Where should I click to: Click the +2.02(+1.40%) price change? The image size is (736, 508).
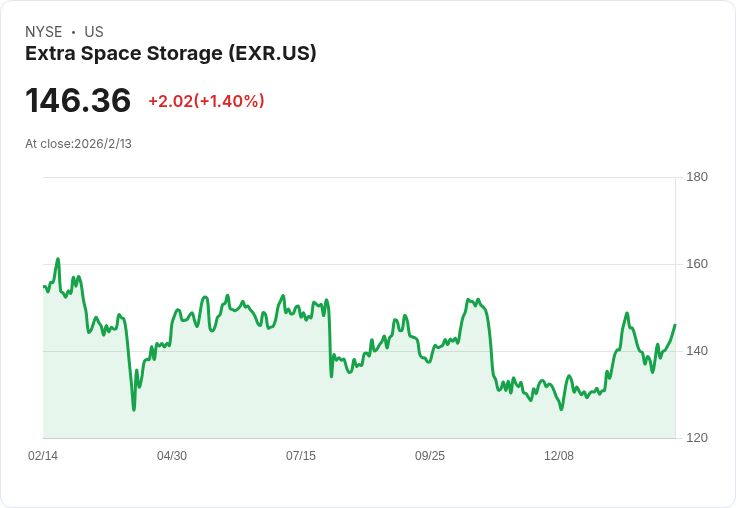[206, 101]
